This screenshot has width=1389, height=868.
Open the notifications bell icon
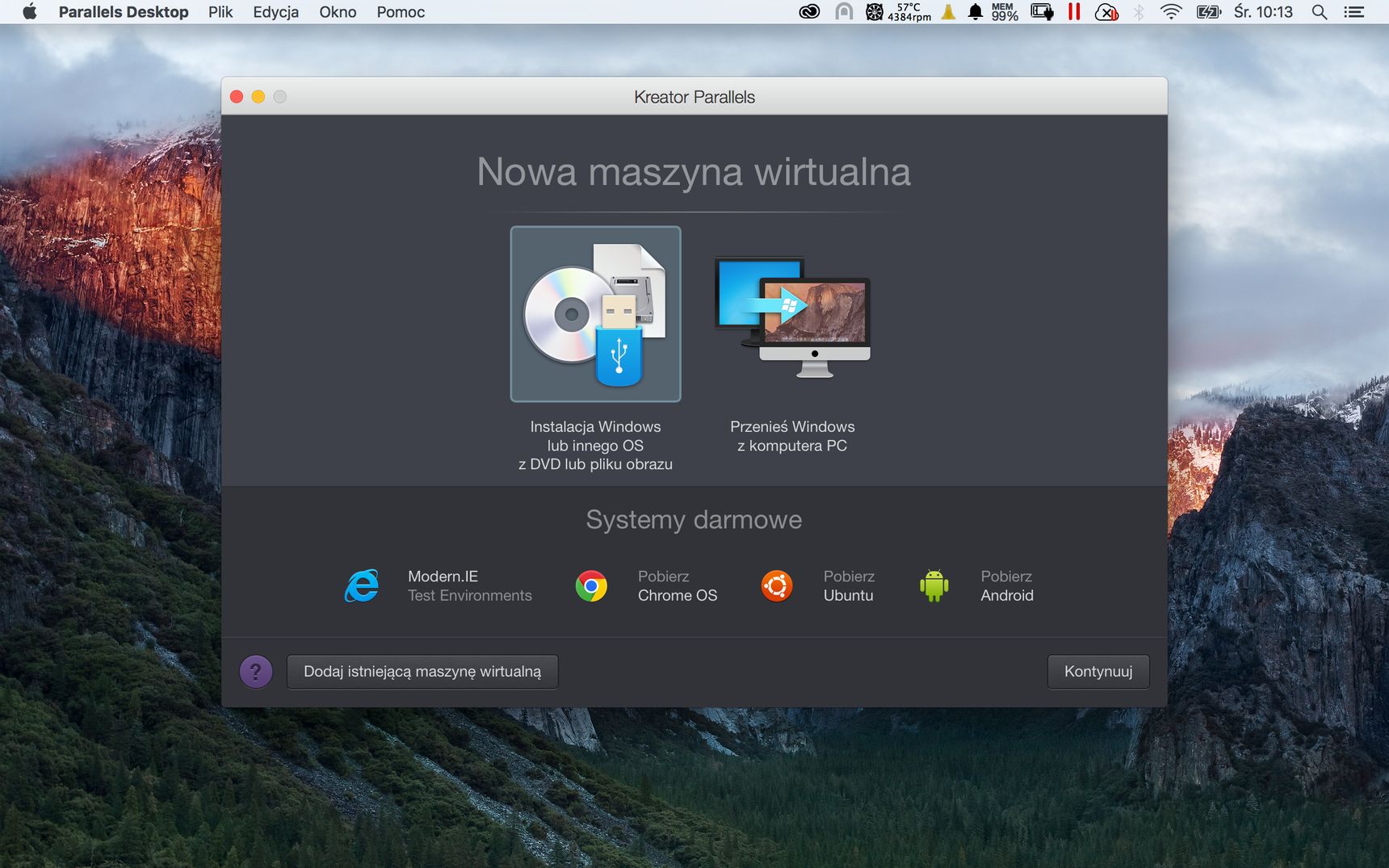click(976, 11)
